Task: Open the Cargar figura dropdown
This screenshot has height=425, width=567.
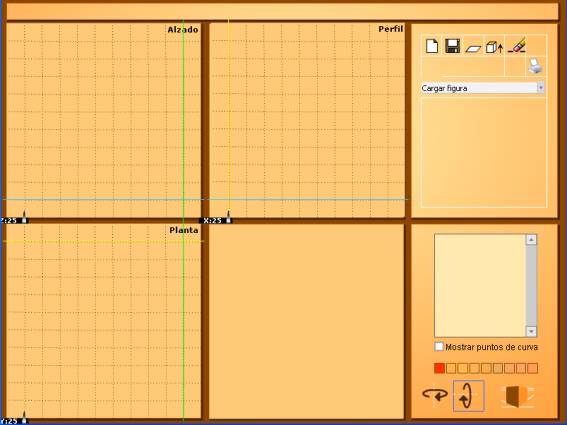Action: 483,88
